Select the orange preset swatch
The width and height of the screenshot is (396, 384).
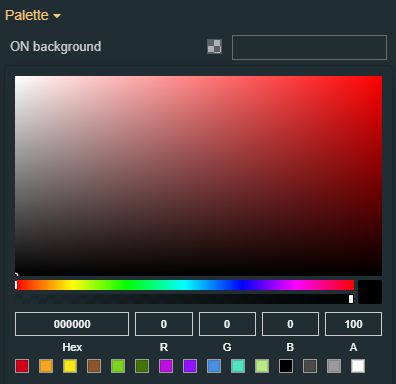click(x=46, y=366)
